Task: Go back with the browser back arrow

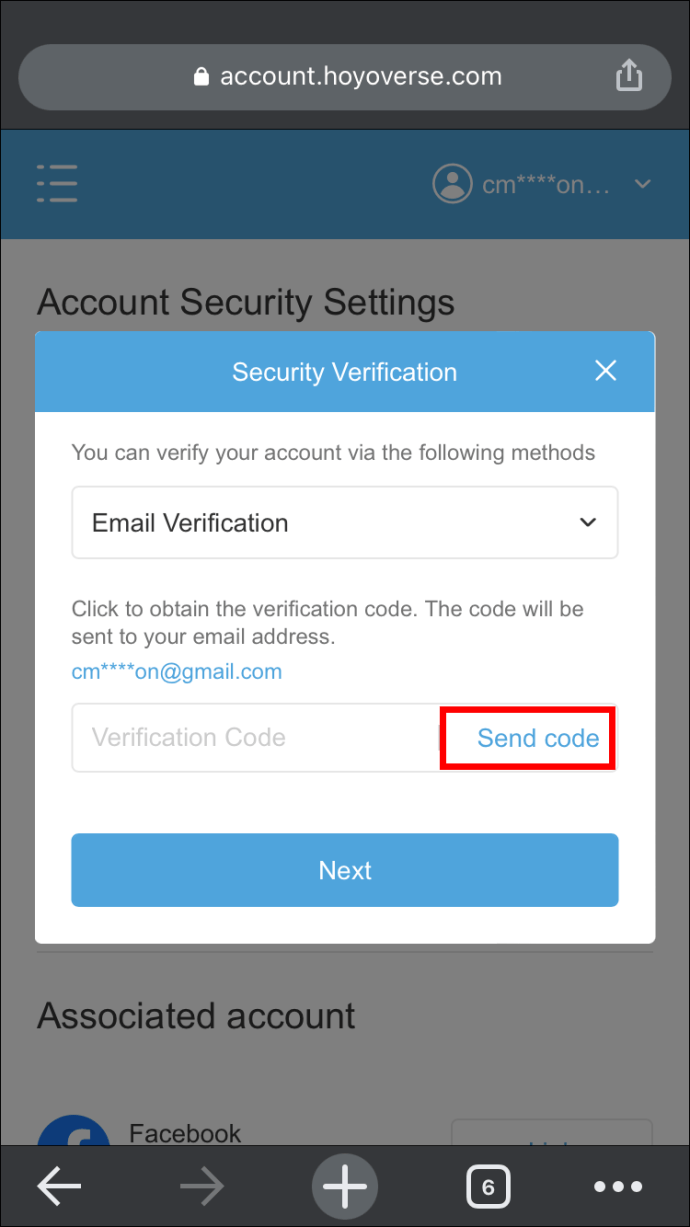Action: tap(59, 1187)
